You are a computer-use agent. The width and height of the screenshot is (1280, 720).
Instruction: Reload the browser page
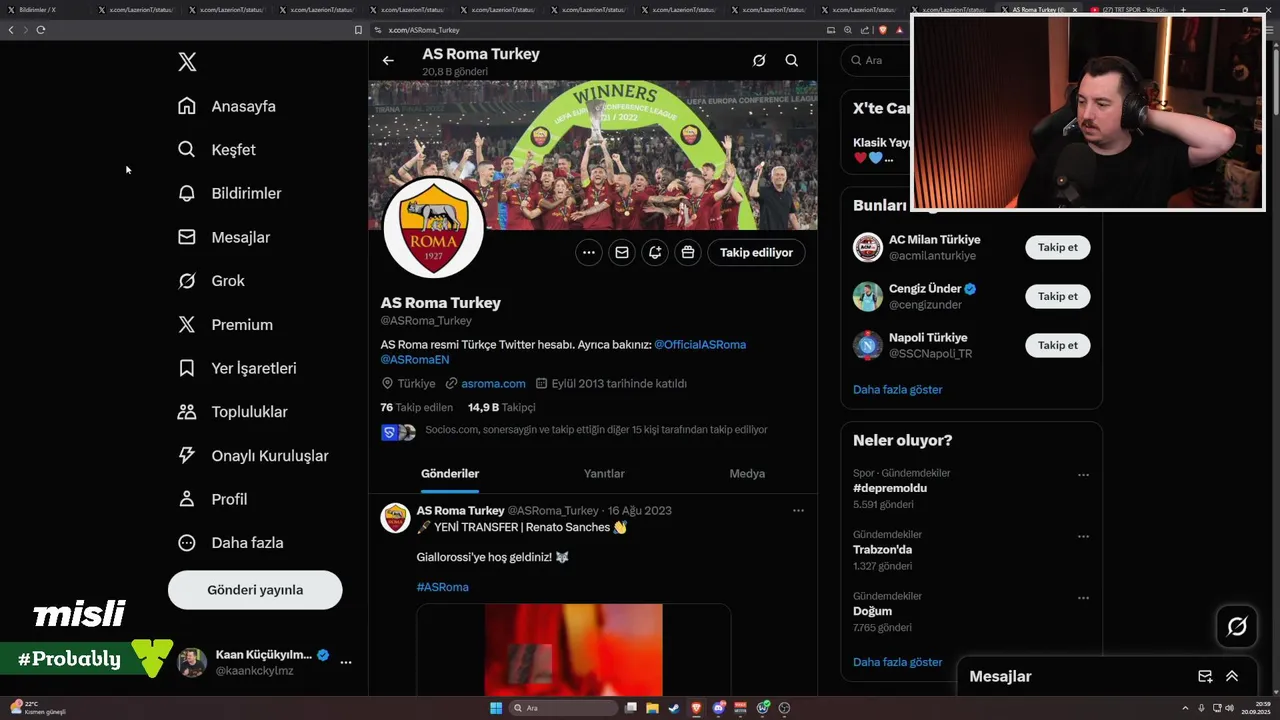(40, 30)
